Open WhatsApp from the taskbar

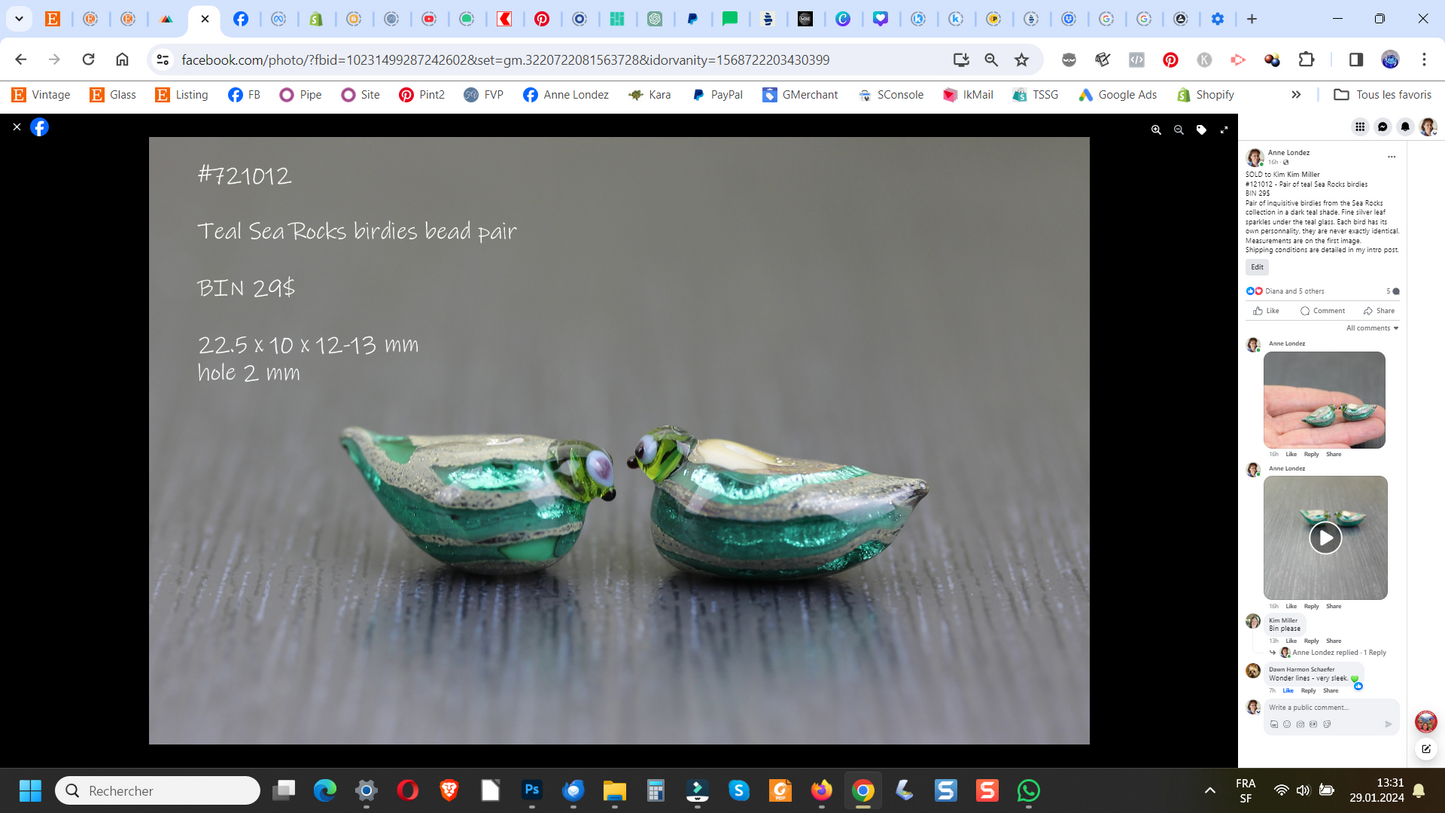[x=1028, y=790]
